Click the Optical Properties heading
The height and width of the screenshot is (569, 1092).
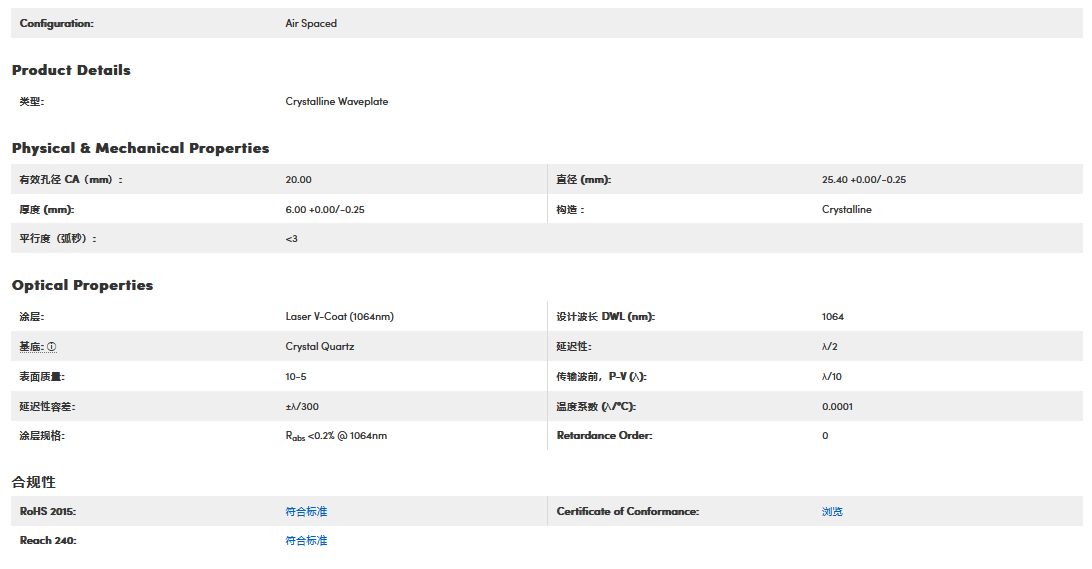coord(82,285)
